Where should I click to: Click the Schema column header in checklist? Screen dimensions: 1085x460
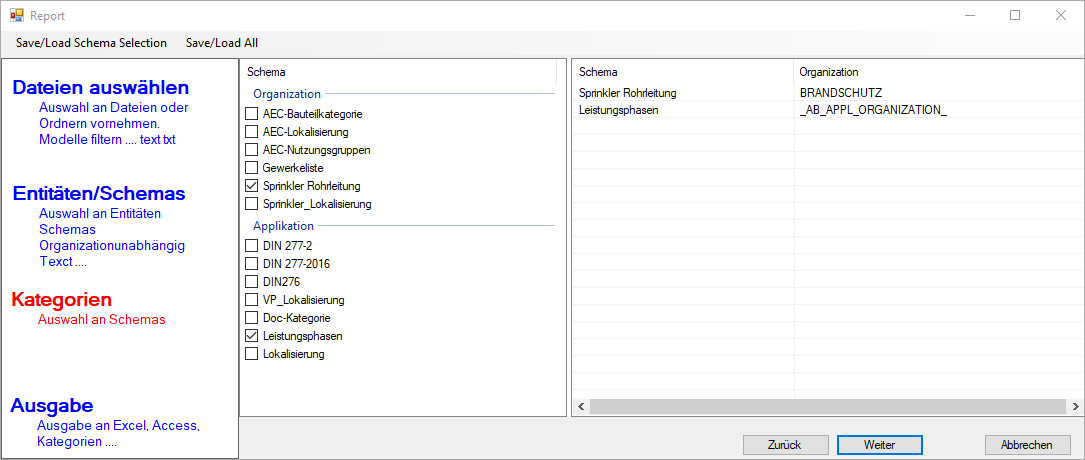click(398, 72)
